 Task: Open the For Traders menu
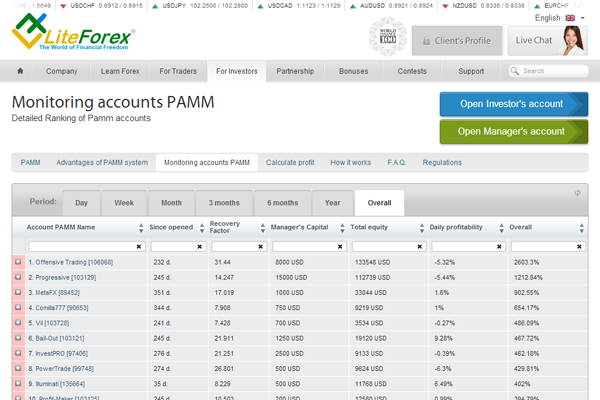tap(178, 71)
